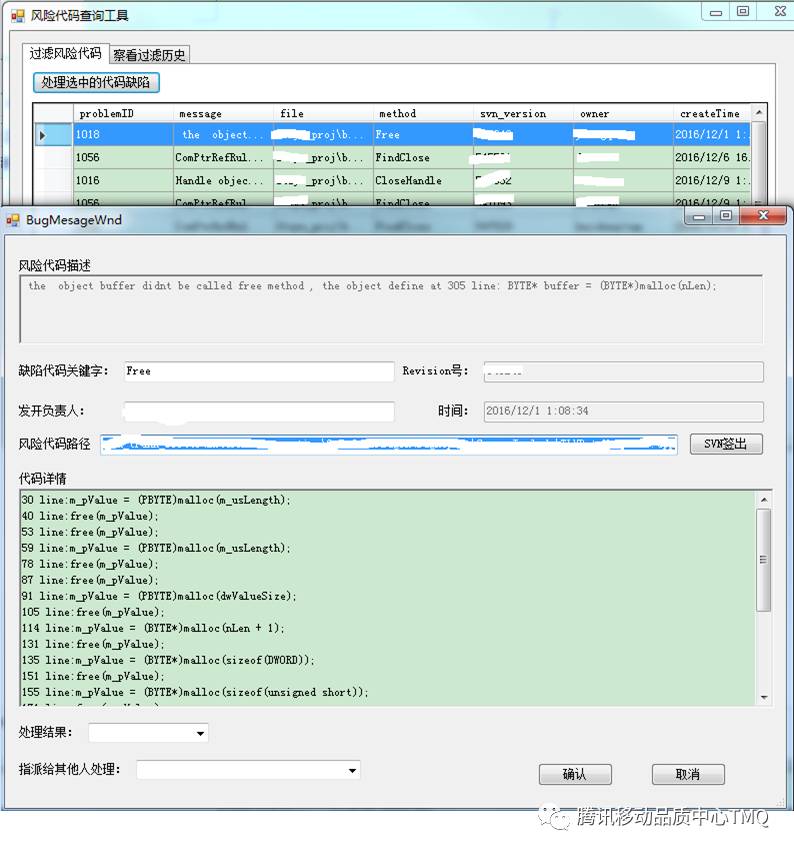
Task: Switch to the 过滤风险代码 tab
Action: [x=65, y=53]
